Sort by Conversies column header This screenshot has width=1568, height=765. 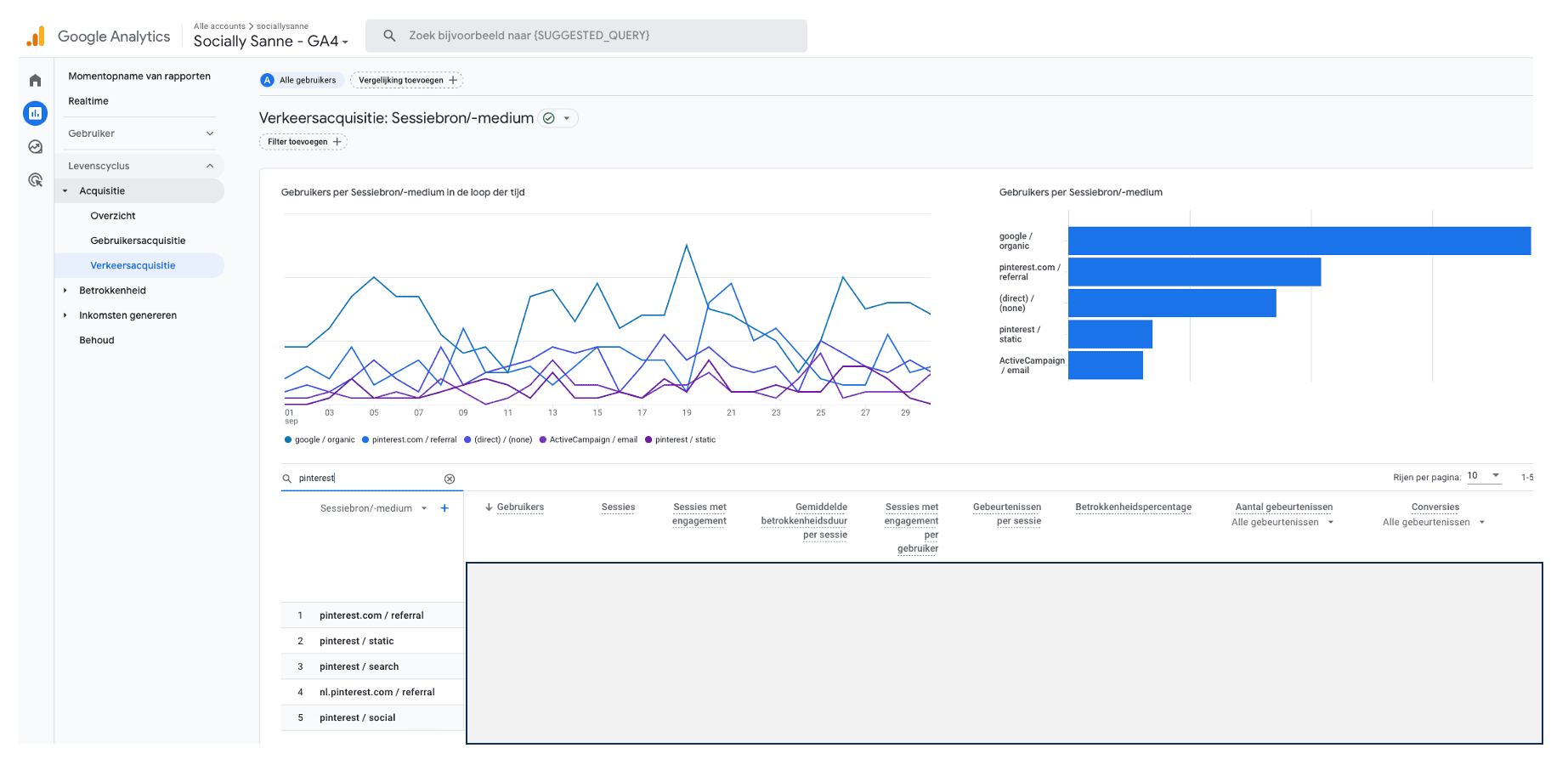[x=1435, y=507]
